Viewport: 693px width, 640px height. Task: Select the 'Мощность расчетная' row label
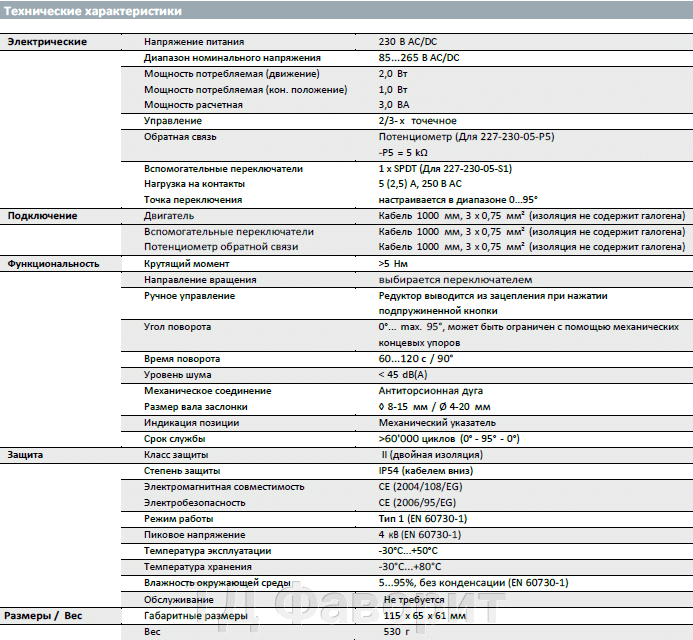[x=193, y=105]
